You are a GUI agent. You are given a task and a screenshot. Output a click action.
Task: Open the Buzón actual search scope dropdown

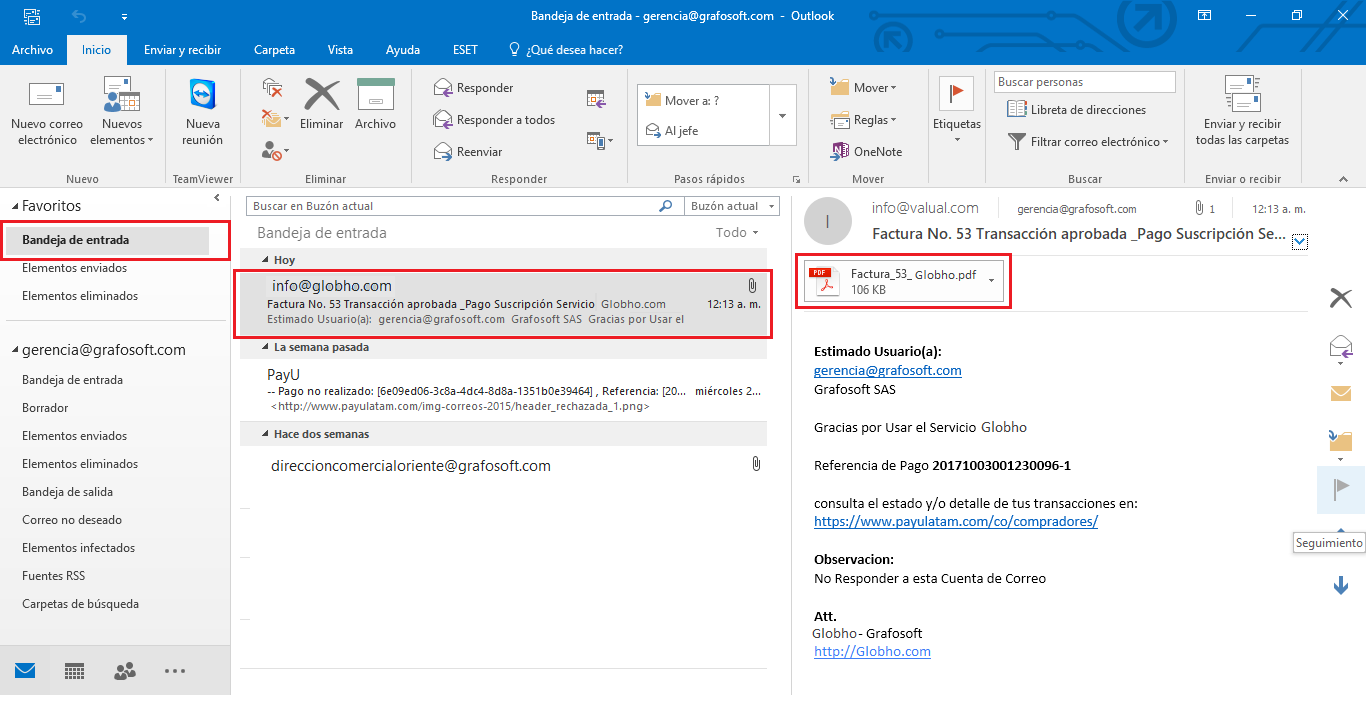tap(732, 206)
